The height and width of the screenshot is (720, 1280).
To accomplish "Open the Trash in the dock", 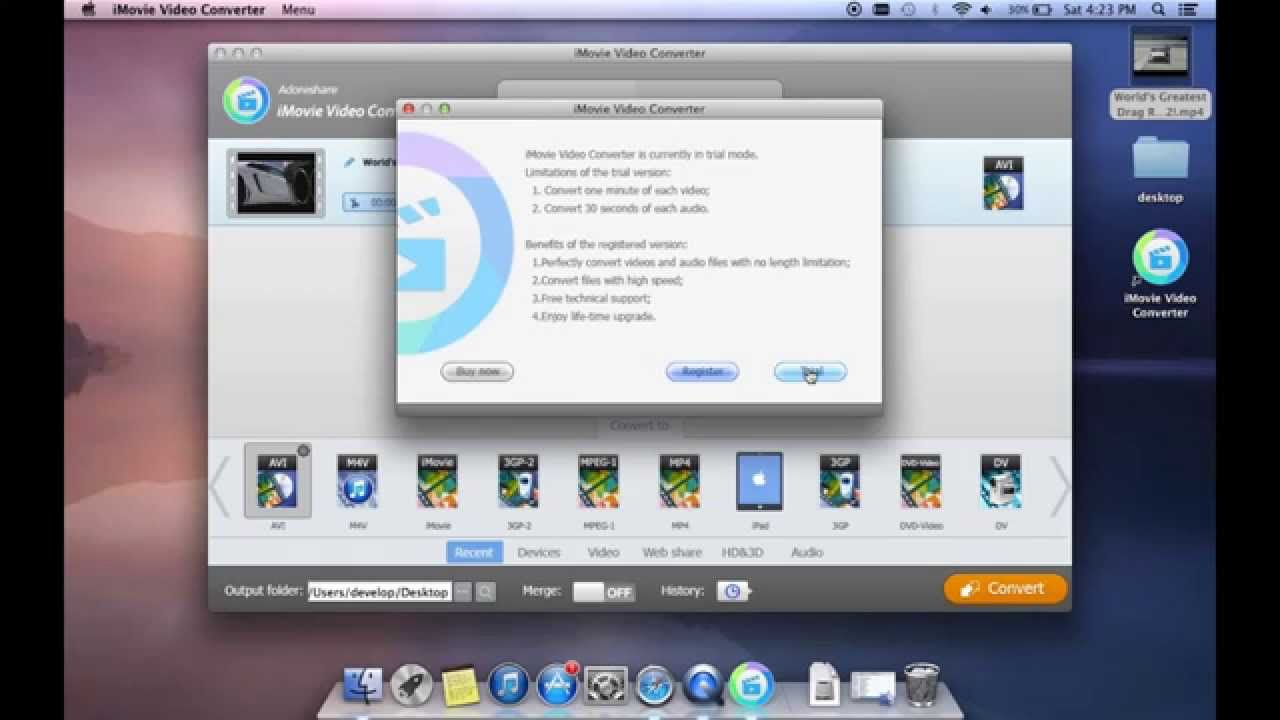I will tap(922, 685).
